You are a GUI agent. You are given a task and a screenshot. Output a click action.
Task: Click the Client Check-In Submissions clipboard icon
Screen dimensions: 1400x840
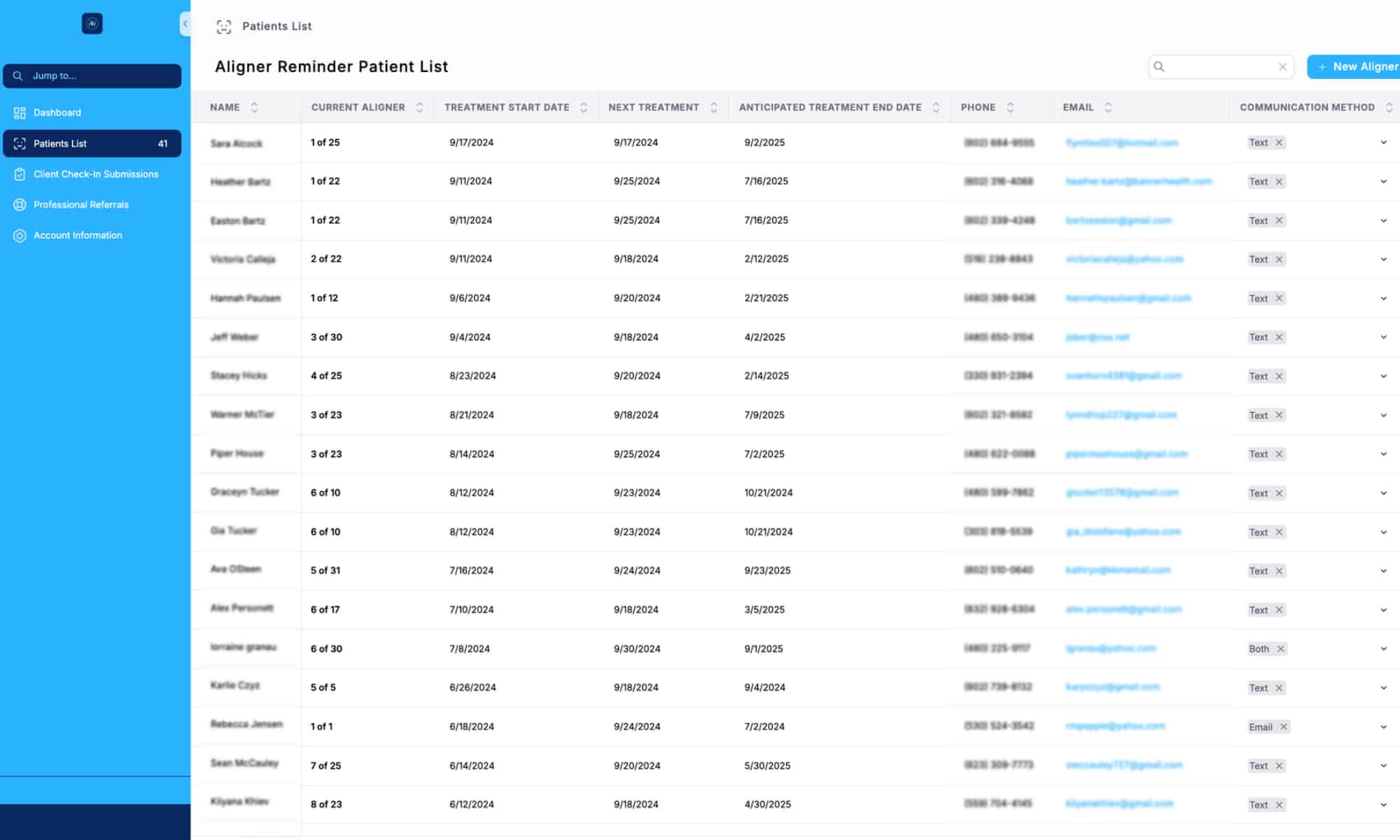pyautogui.click(x=20, y=174)
